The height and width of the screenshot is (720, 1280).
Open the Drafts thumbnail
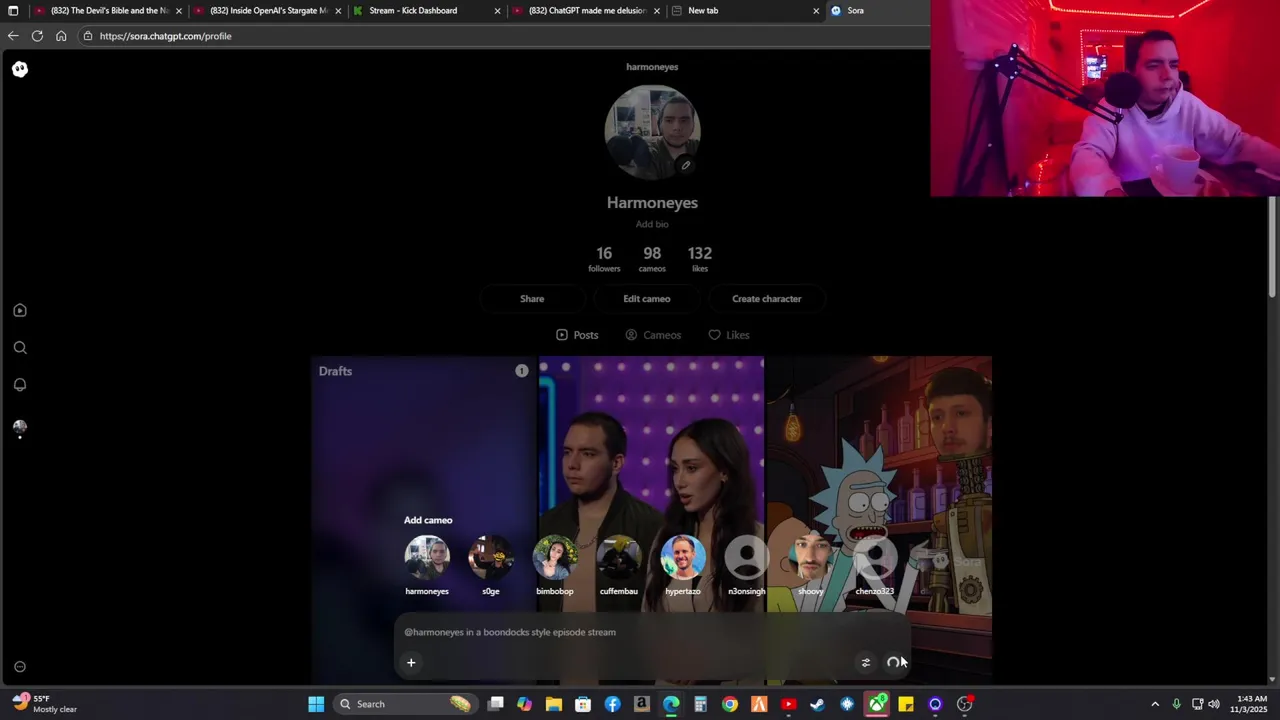point(424,520)
